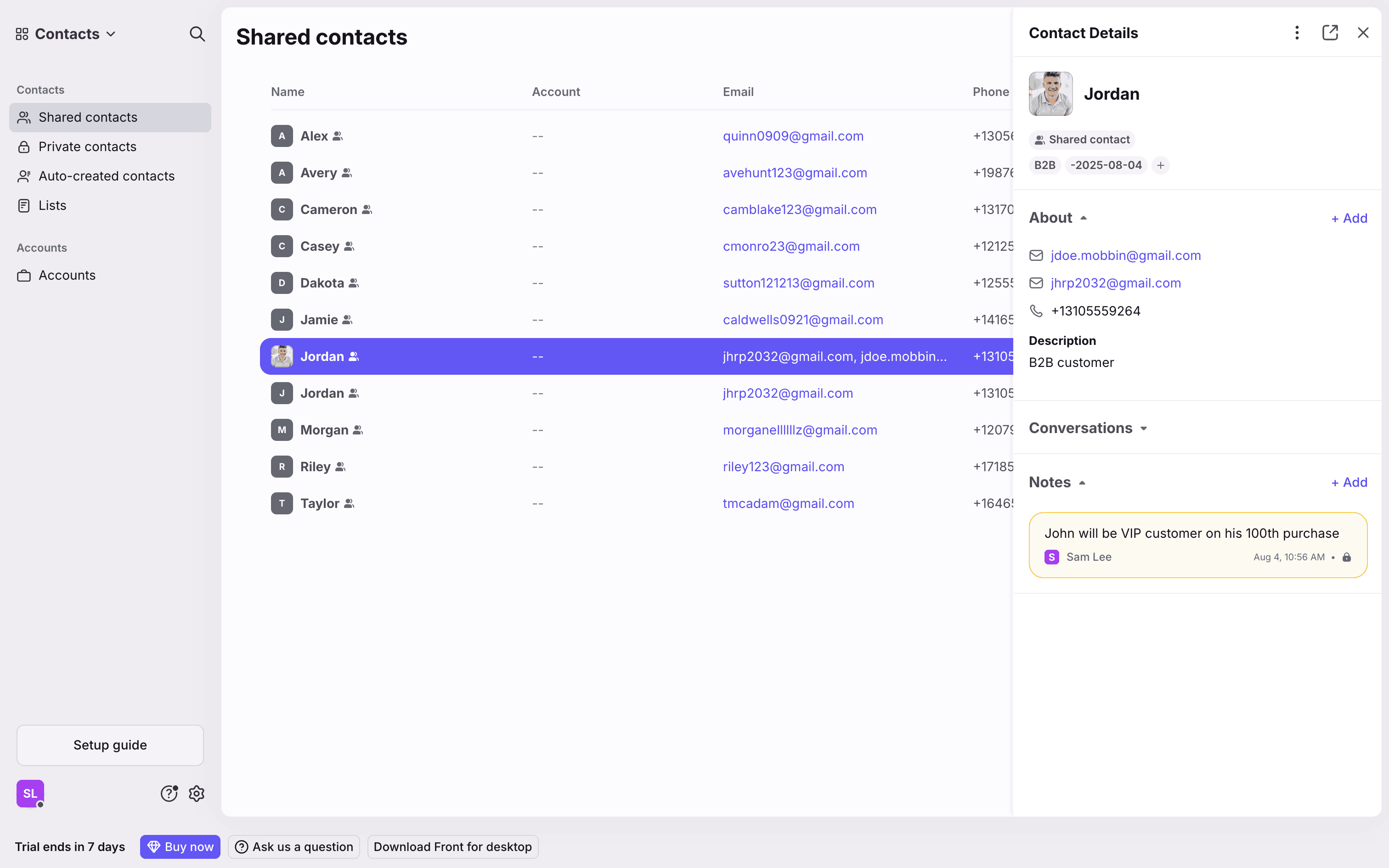Select Lists in the sidebar
1389x868 pixels.
(x=52, y=206)
